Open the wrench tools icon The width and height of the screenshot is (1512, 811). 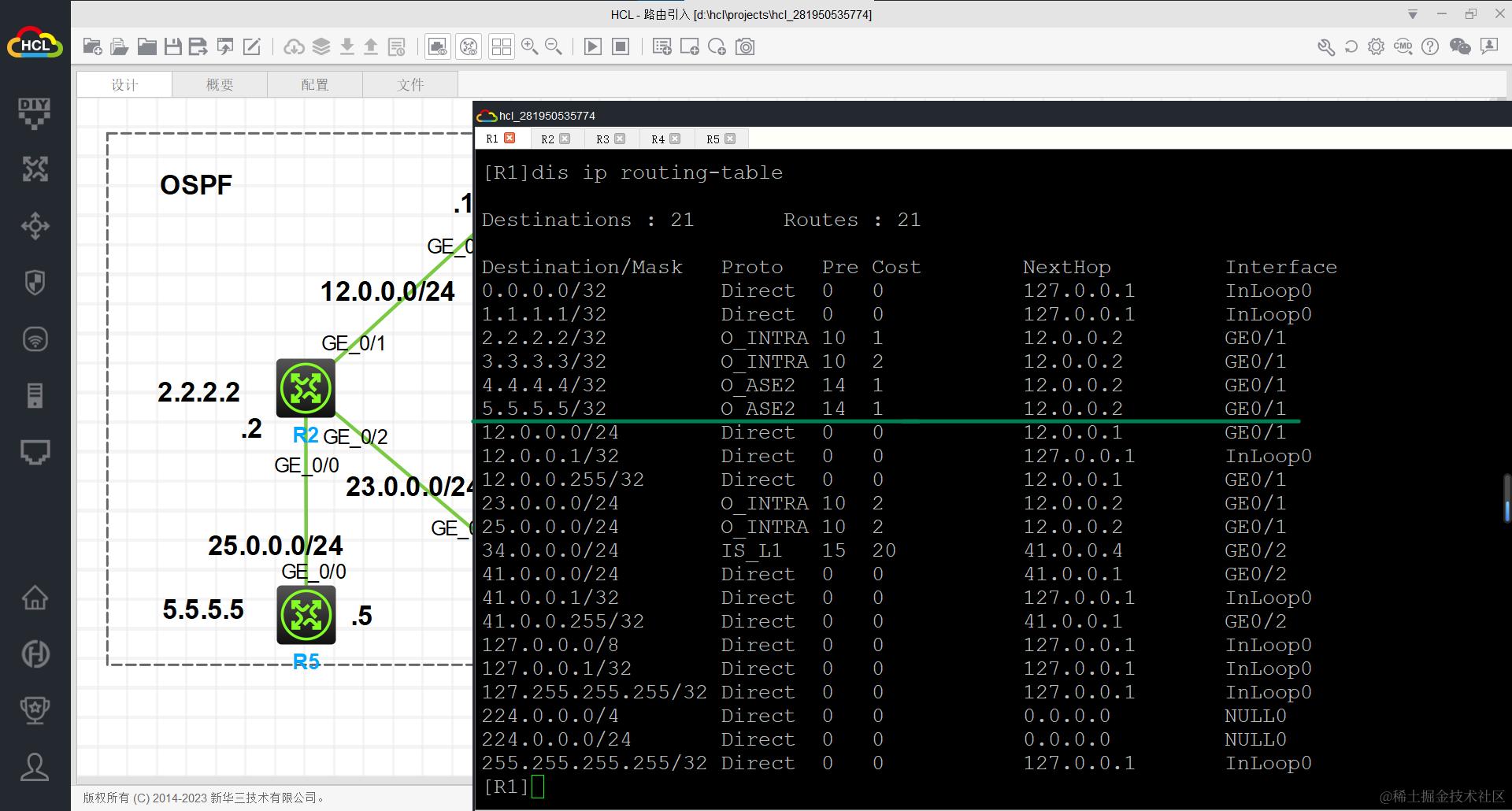tap(1326, 46)
